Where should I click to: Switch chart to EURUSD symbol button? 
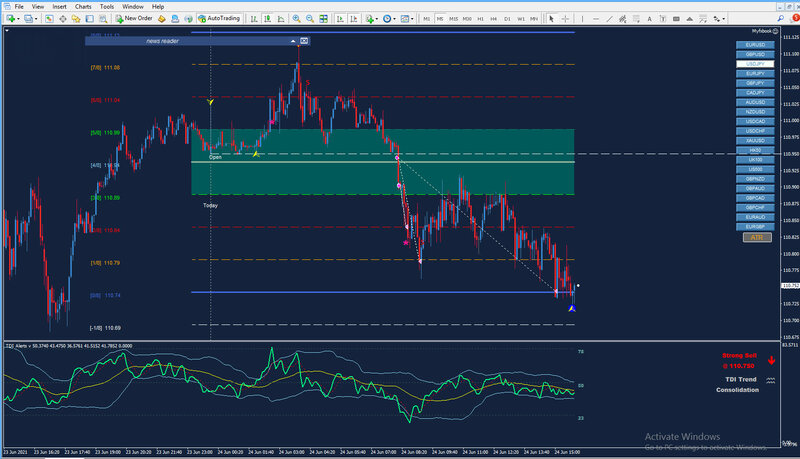point(755,45)
